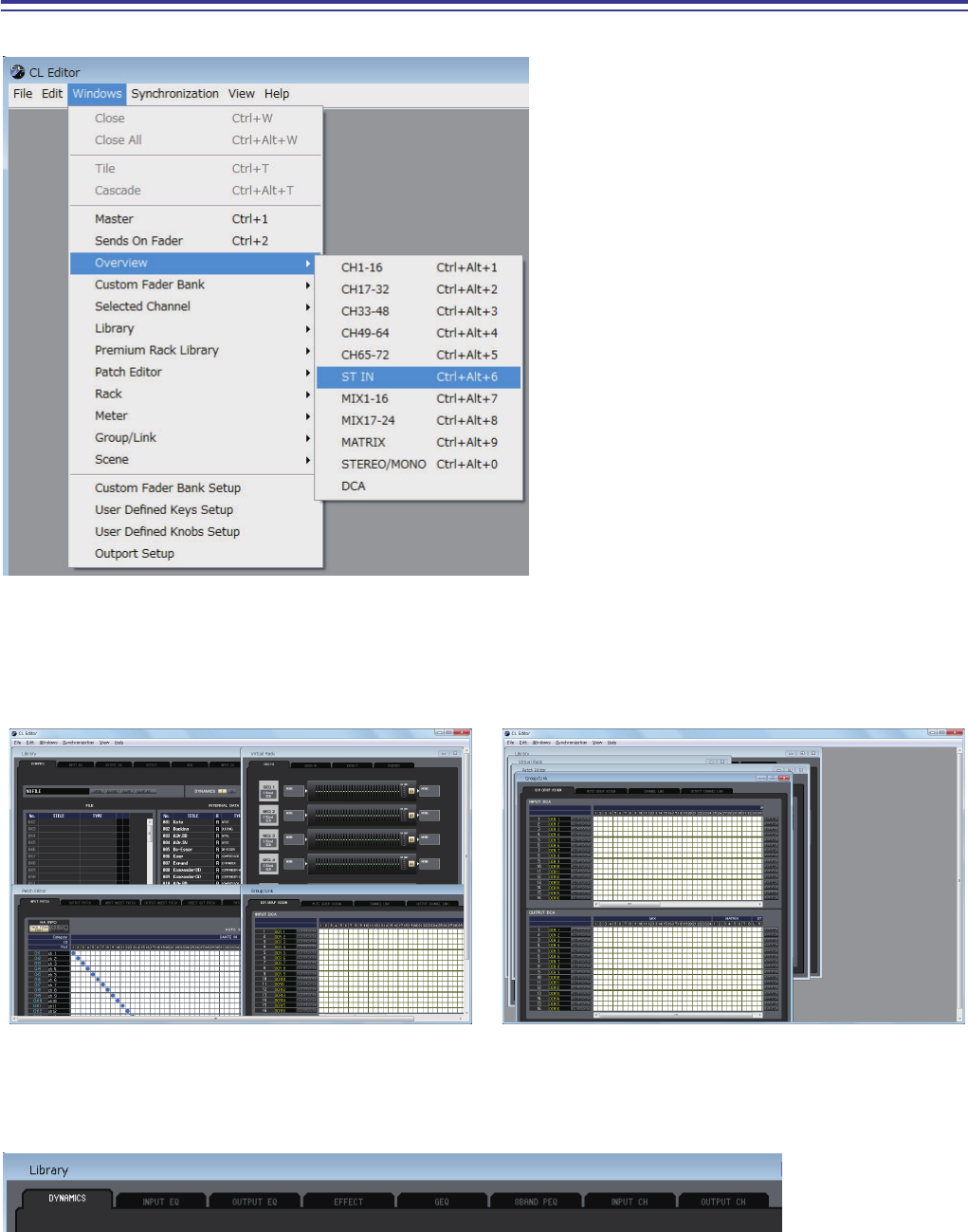Expand the Custom Fader Bank submenu

(x=195, y=285)
